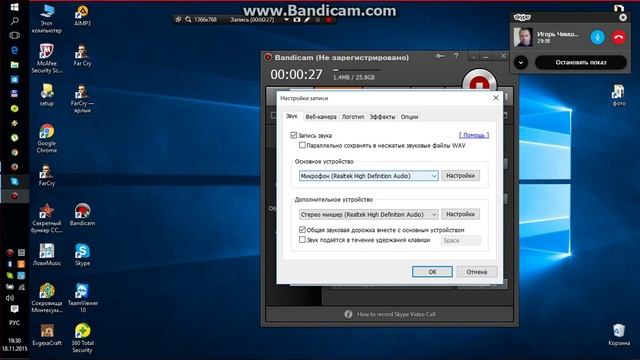Screen dimensions: 640x360
Task: Switch to the Веб-камера tab
Action: point(321,117)
